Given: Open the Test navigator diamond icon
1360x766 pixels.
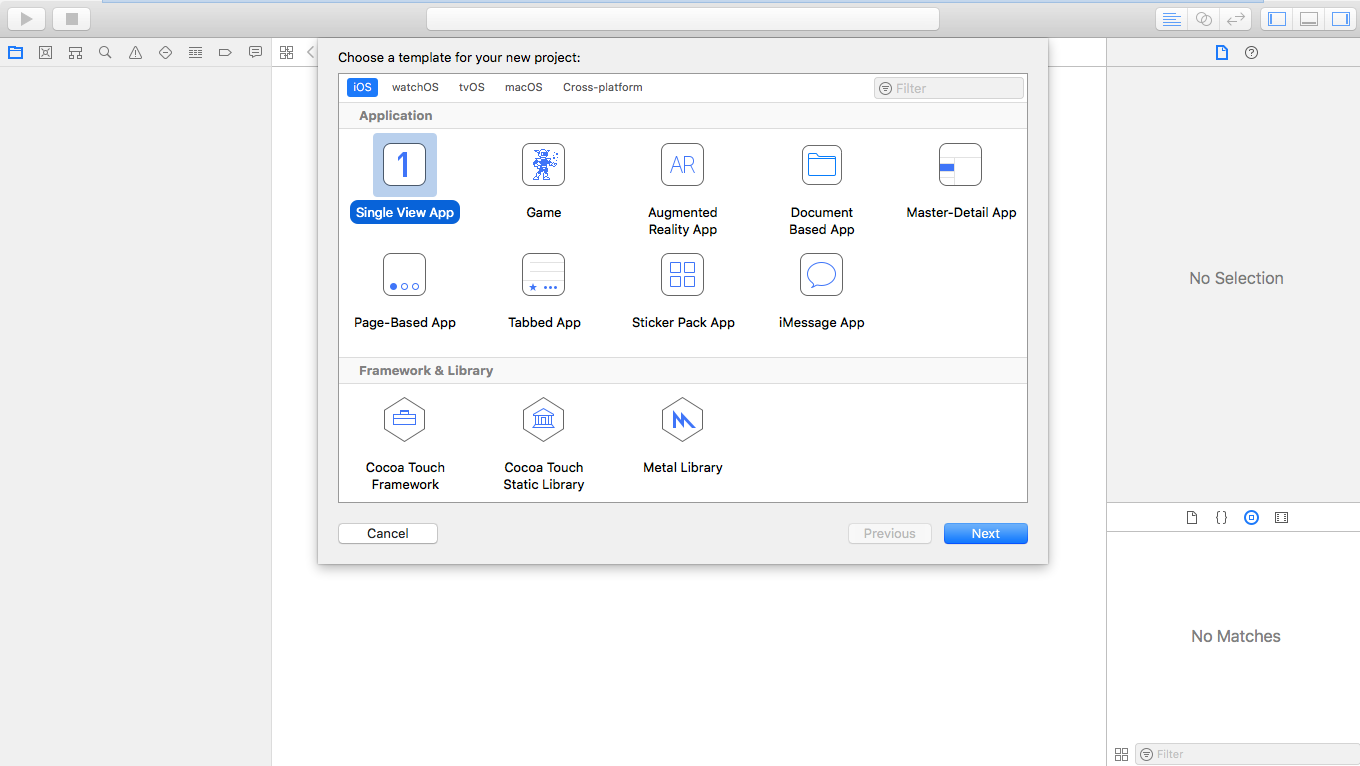Looking at the screenshot, I should (x=165, y=53).
